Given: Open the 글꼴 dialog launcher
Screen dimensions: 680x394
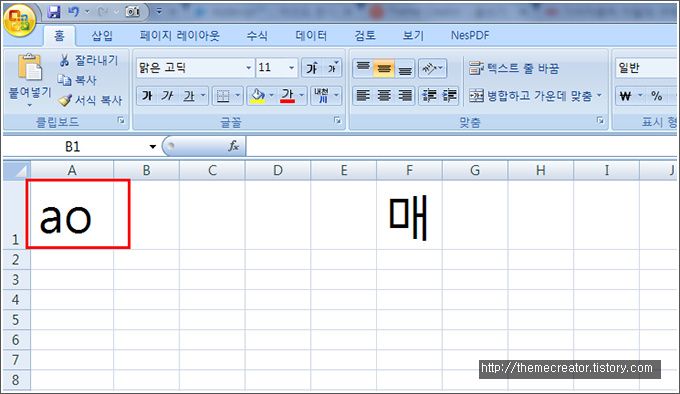Looking at the screenshot, I should point(337,120).
